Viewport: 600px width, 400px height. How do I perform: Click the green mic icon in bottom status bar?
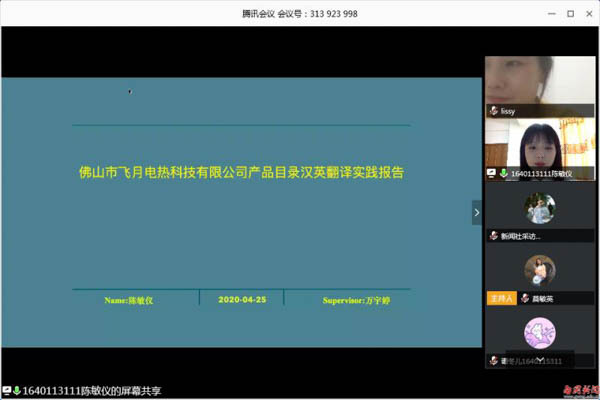[x=17, y=390]
